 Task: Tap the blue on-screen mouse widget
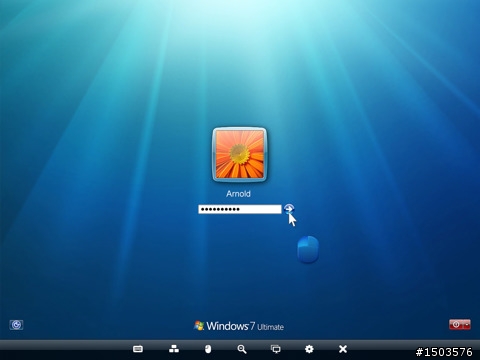point(308,250)
